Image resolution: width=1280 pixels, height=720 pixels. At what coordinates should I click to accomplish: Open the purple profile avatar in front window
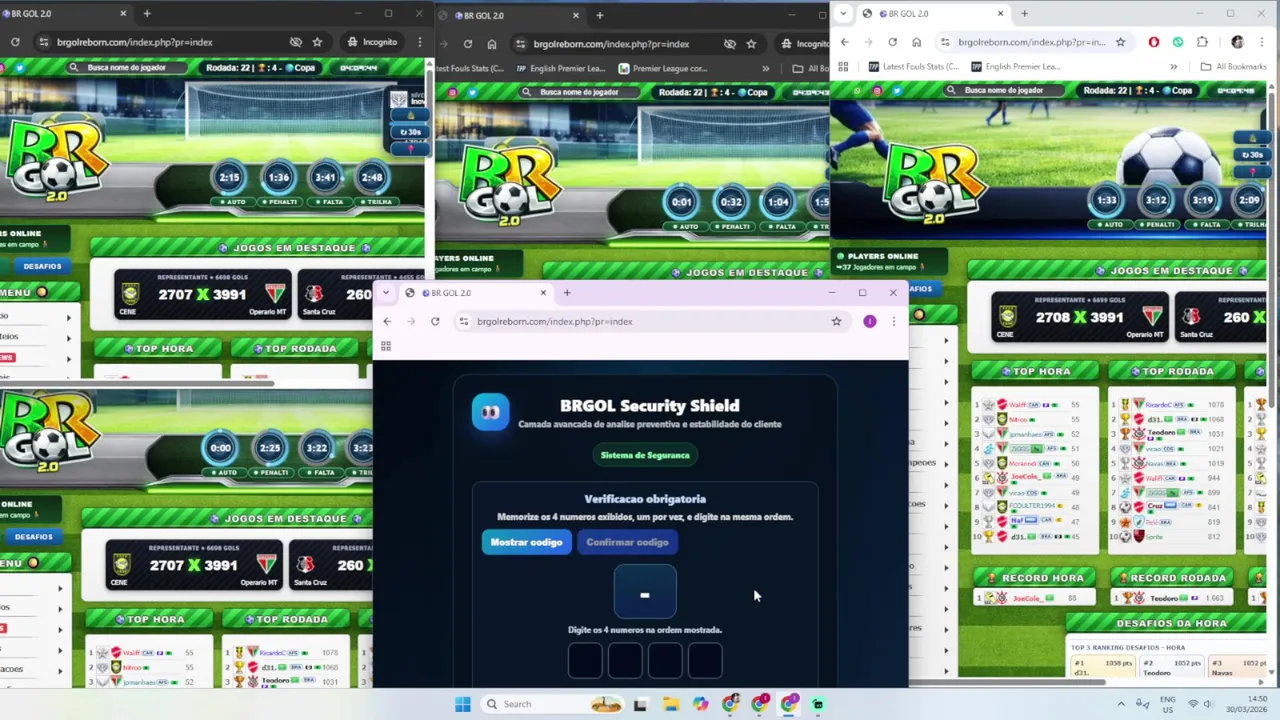point(870,321)
